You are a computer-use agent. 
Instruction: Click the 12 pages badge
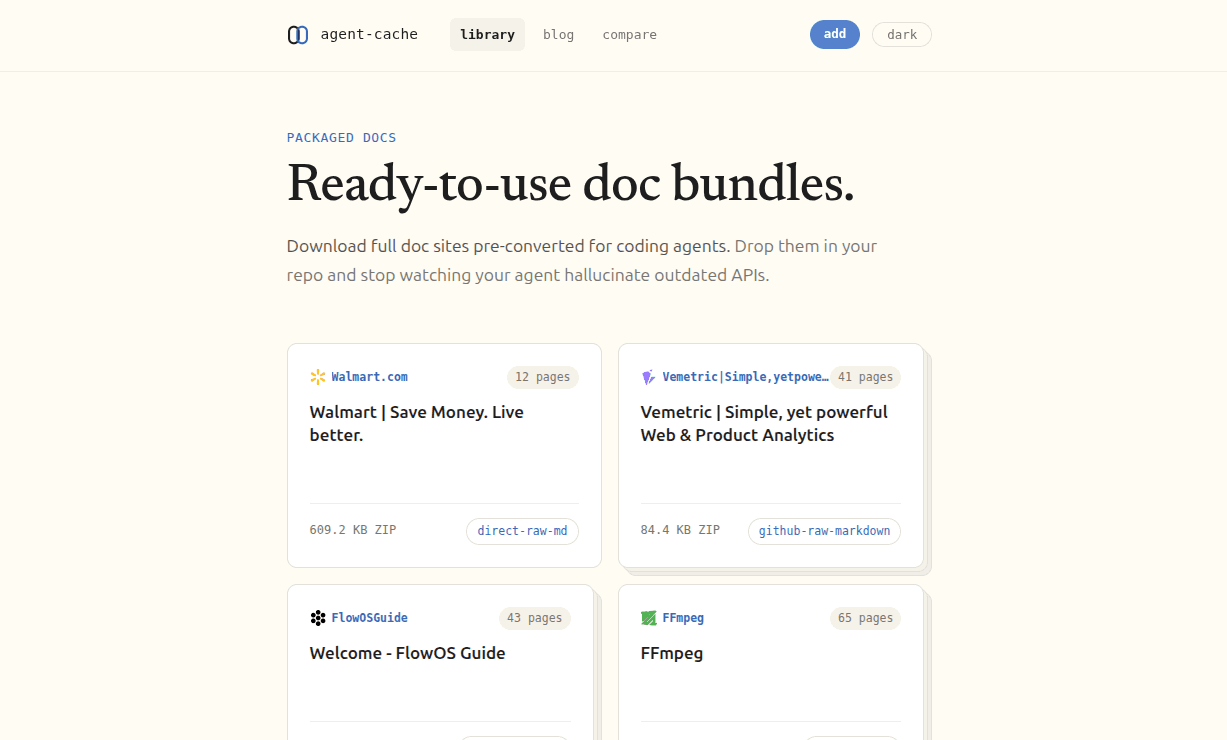(543, 377)
